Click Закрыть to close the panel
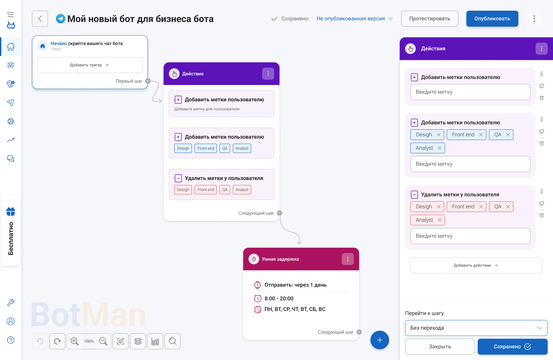The image size is (553, 360). point(440,347)
